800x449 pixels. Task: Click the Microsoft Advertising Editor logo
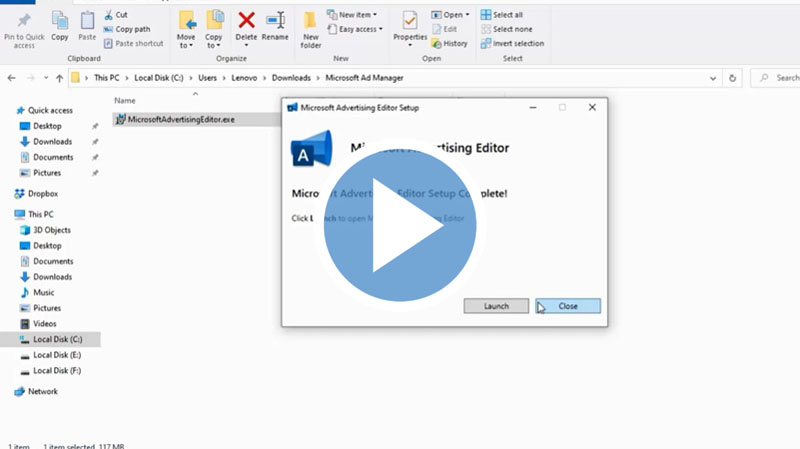[x=311, y=148]
